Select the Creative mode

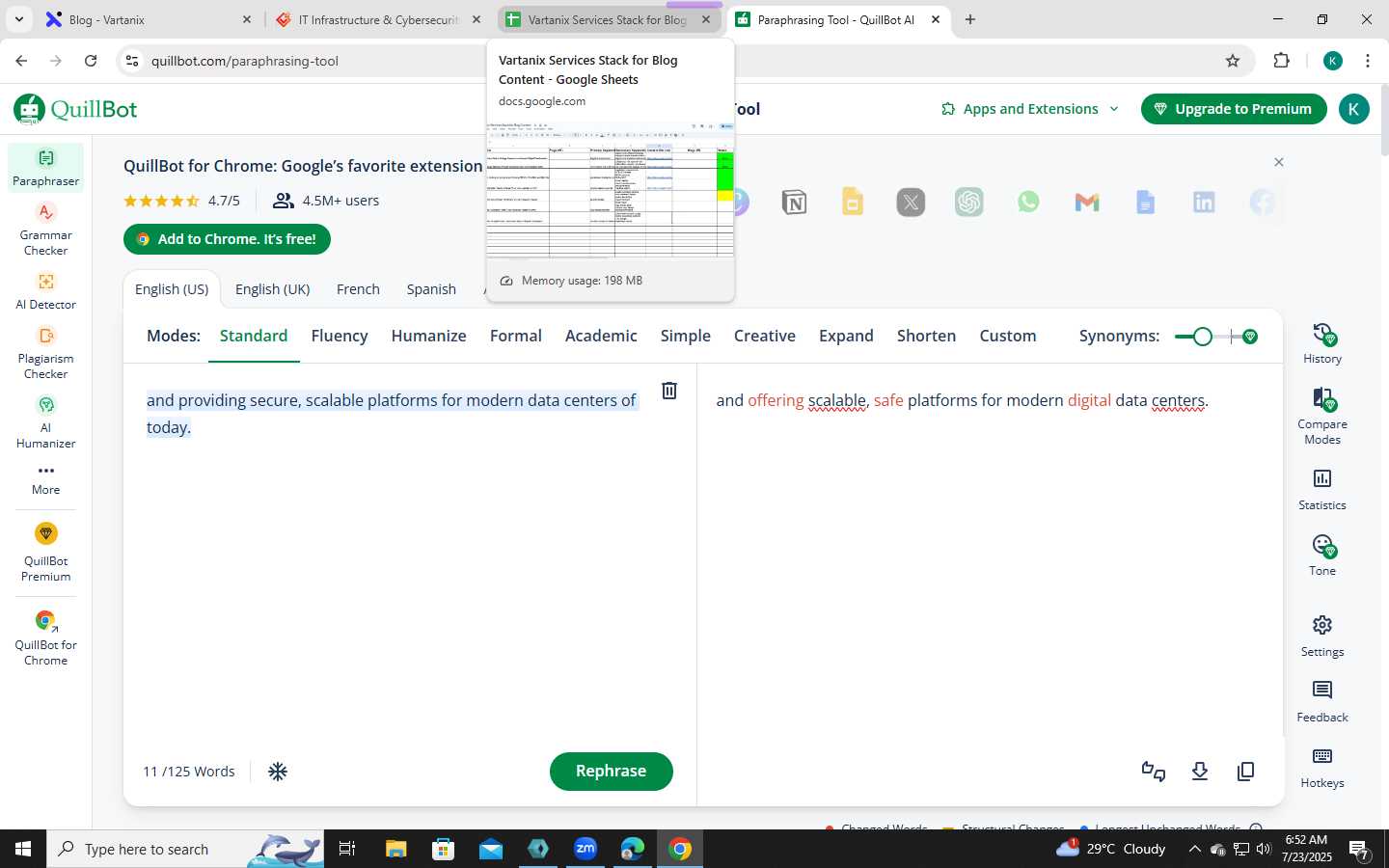pyautogui.click(x=765, y=336)
